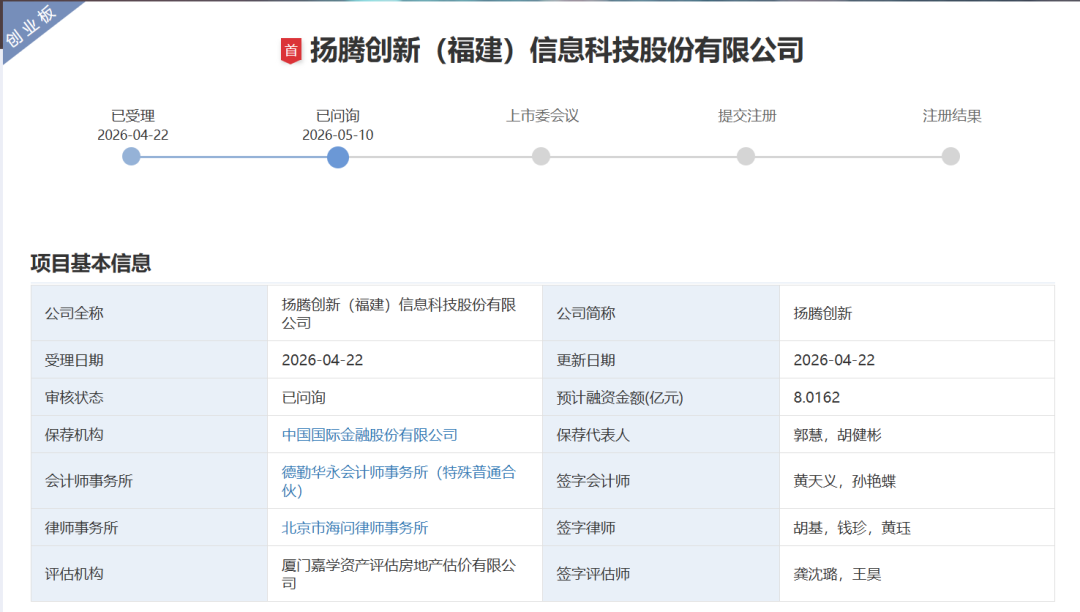Click the 会计师事务所 label cell
1080x612 pixels.
tap(149, 481)
